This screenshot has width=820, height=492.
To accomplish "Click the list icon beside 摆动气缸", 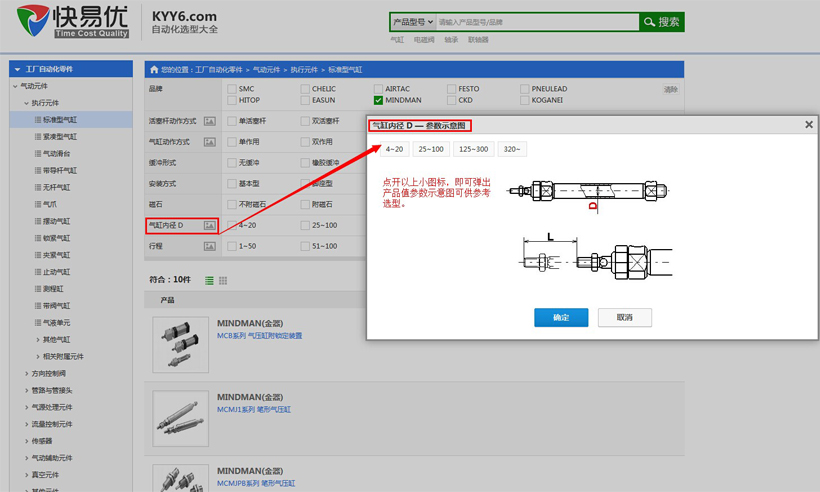I will pyautogui.click(x=38, y=221).
